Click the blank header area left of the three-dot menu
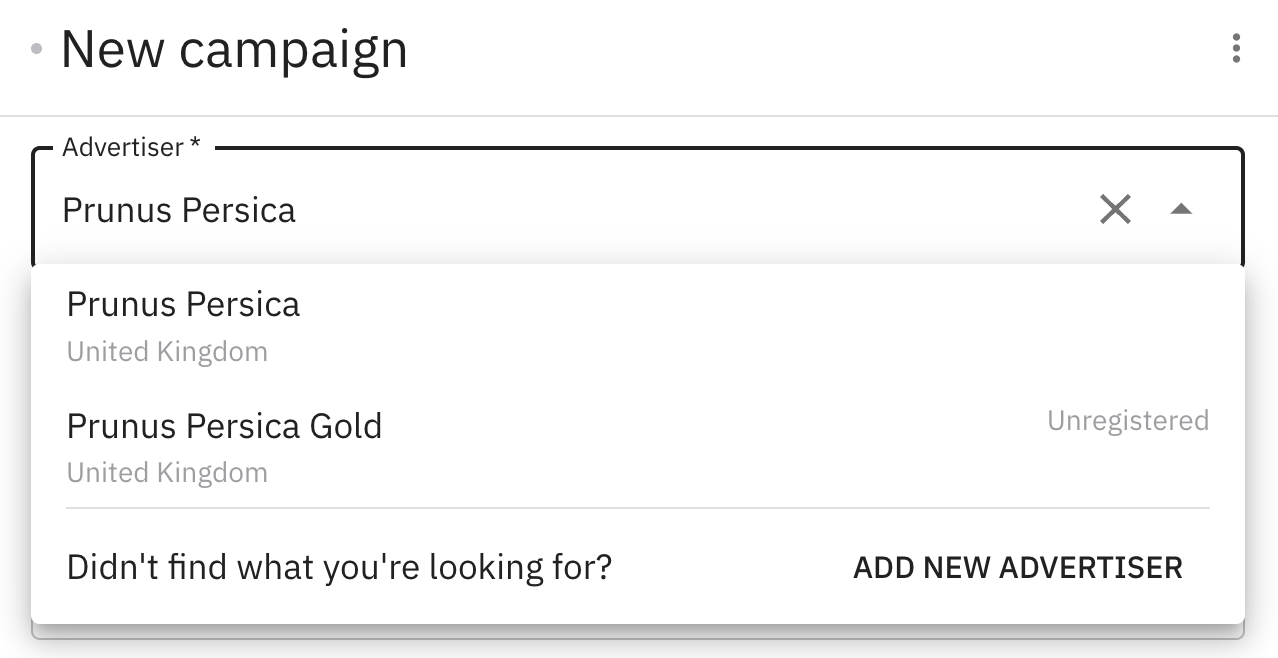Screen dimensions: 1278x658 800,50
